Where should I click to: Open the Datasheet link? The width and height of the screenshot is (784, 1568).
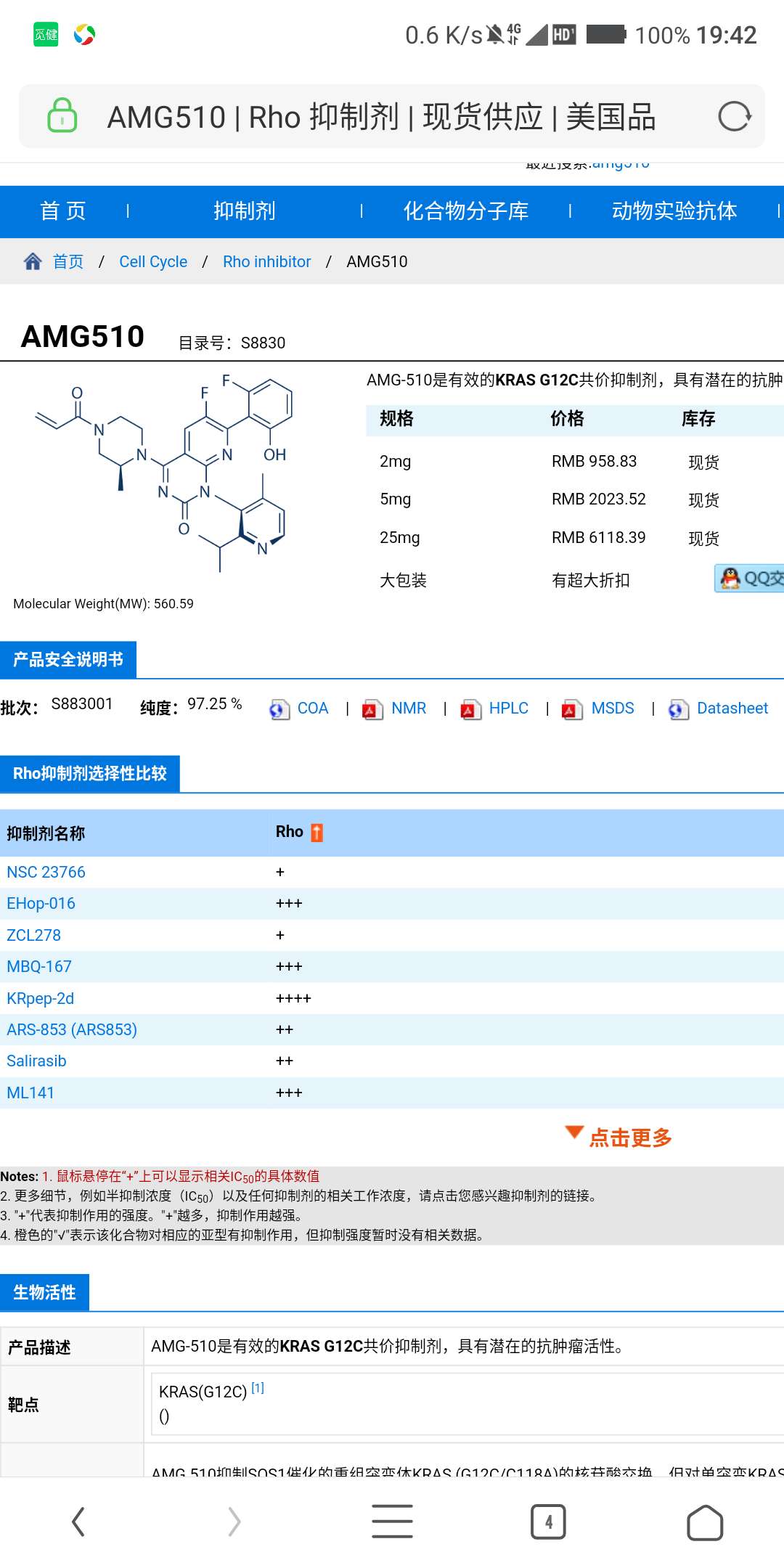[x=732, y=709]
